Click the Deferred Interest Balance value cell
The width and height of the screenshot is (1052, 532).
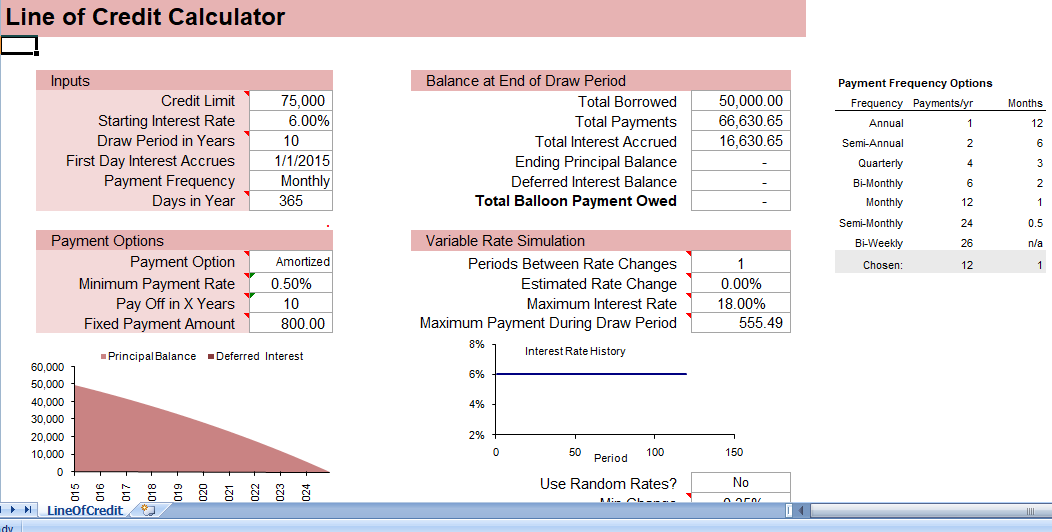pos(741,182)
